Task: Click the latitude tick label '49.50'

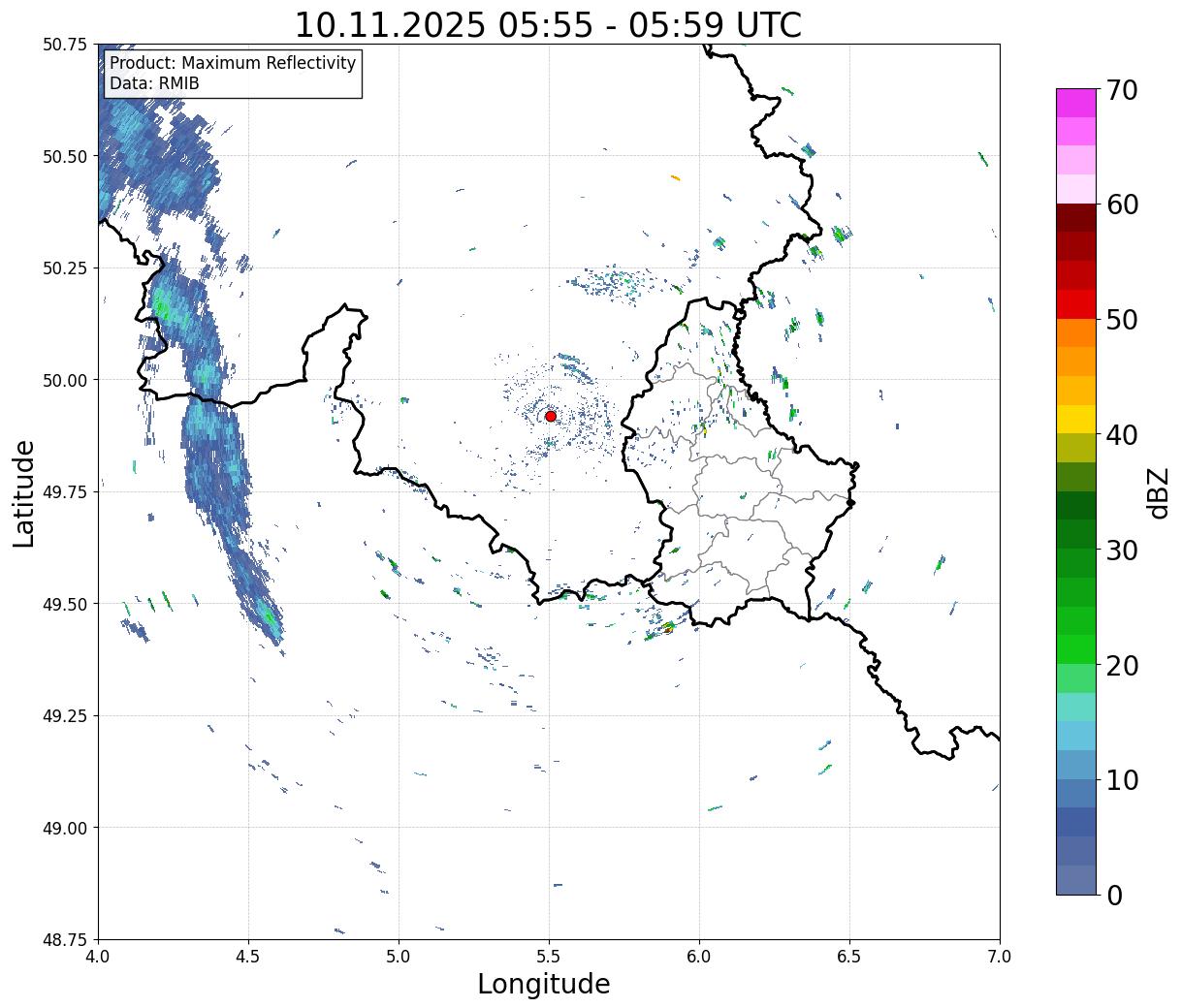Action: [64, 604]
